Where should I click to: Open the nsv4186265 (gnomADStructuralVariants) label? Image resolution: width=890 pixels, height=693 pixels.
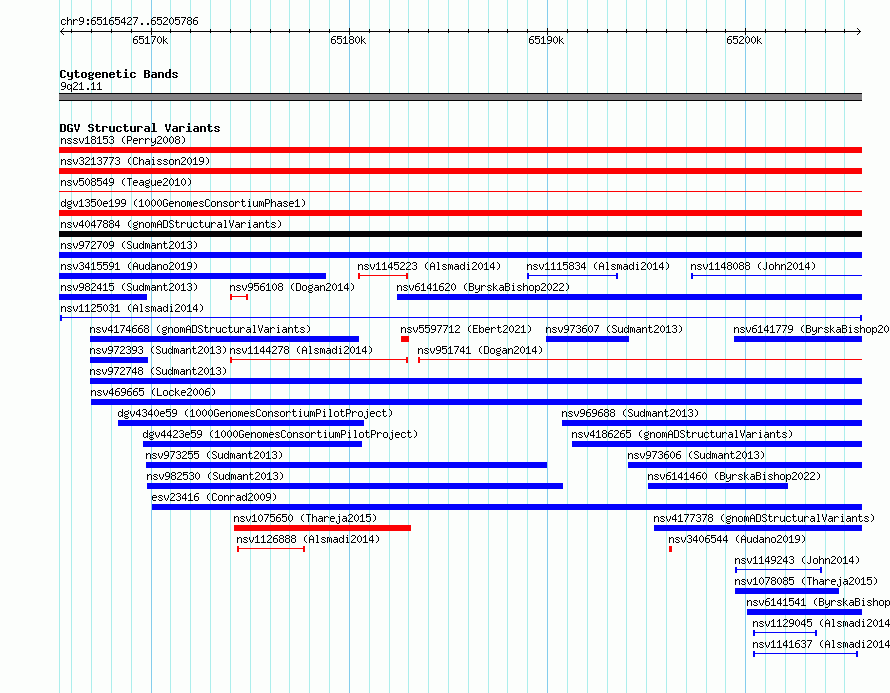682,434
